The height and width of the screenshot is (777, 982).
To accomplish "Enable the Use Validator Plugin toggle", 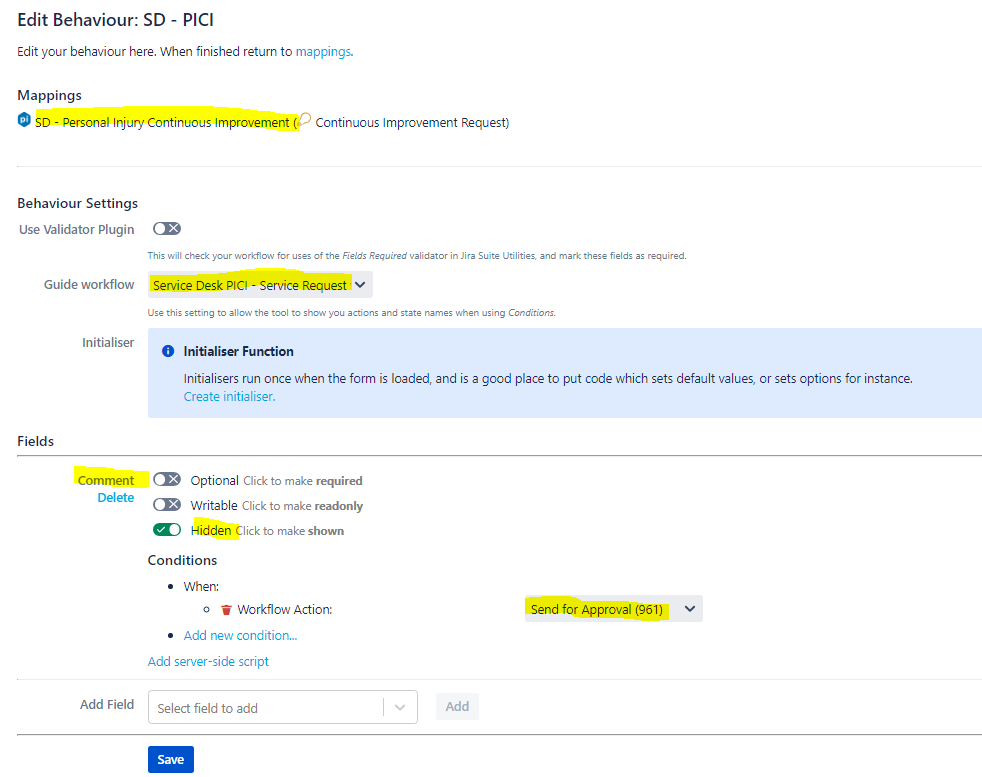I will 166,229.
